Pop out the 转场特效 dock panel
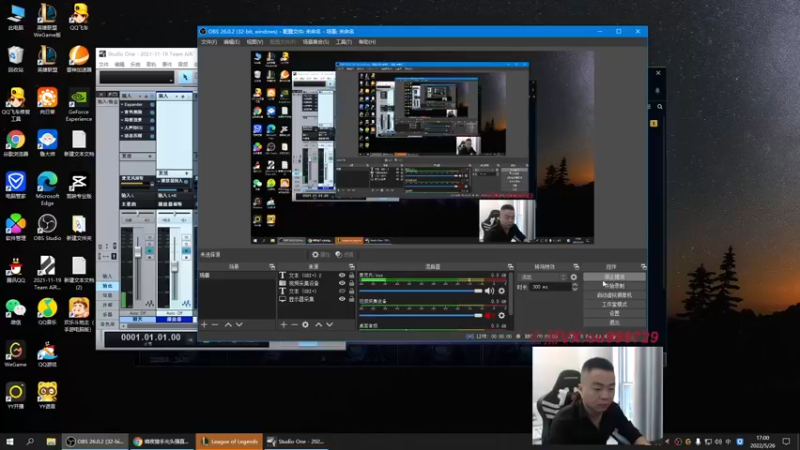 click(576, 267)
